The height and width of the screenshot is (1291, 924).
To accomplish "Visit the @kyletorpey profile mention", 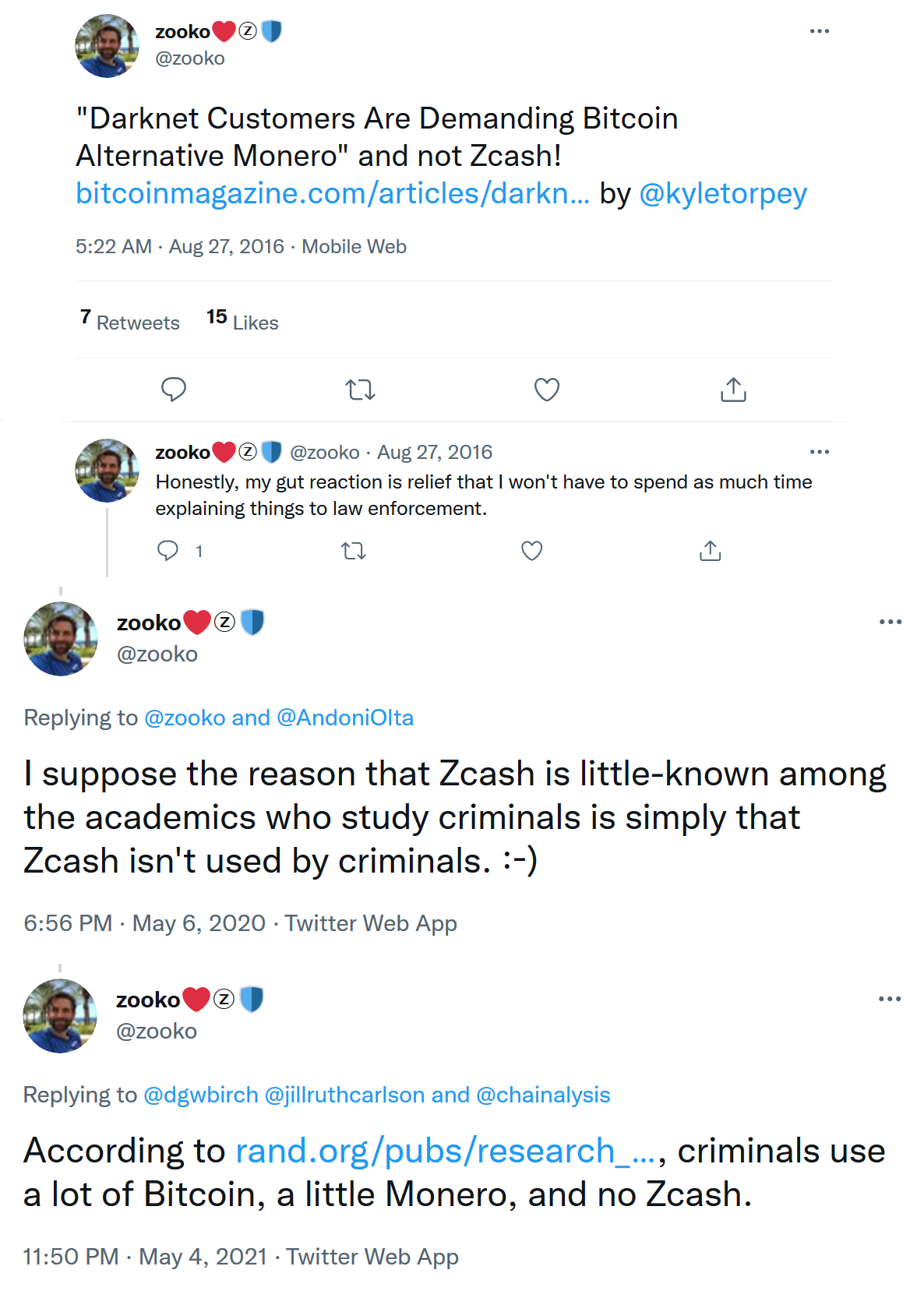I will [722, 193].
